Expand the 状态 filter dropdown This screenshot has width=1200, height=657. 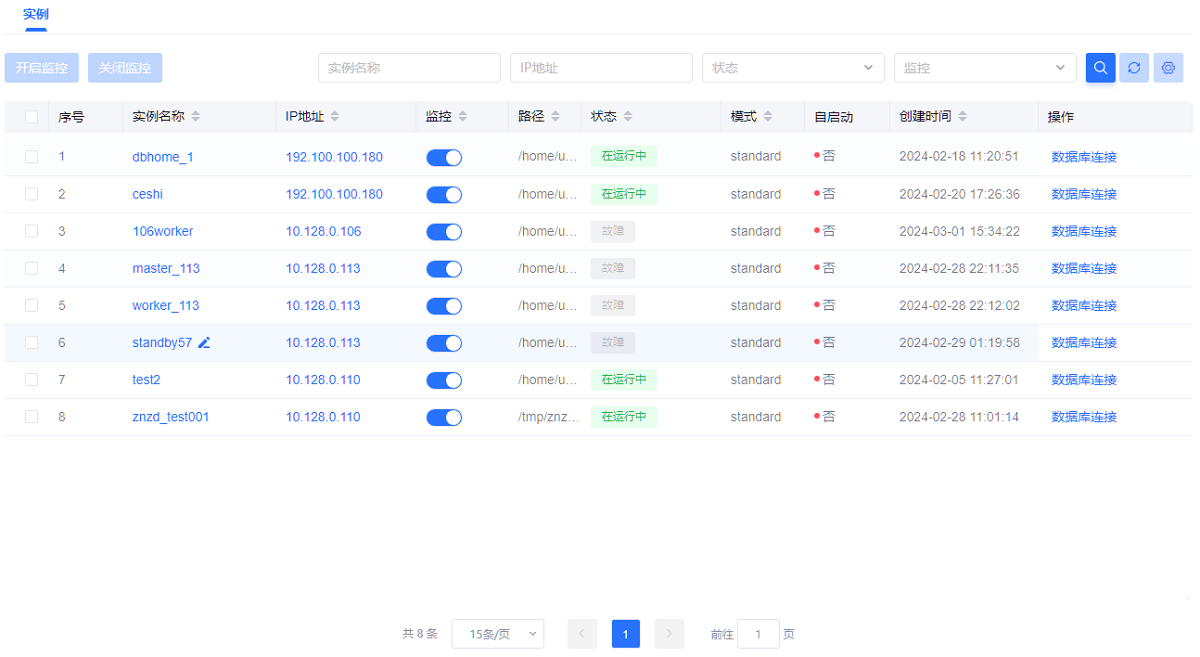[x=793, y=68]
